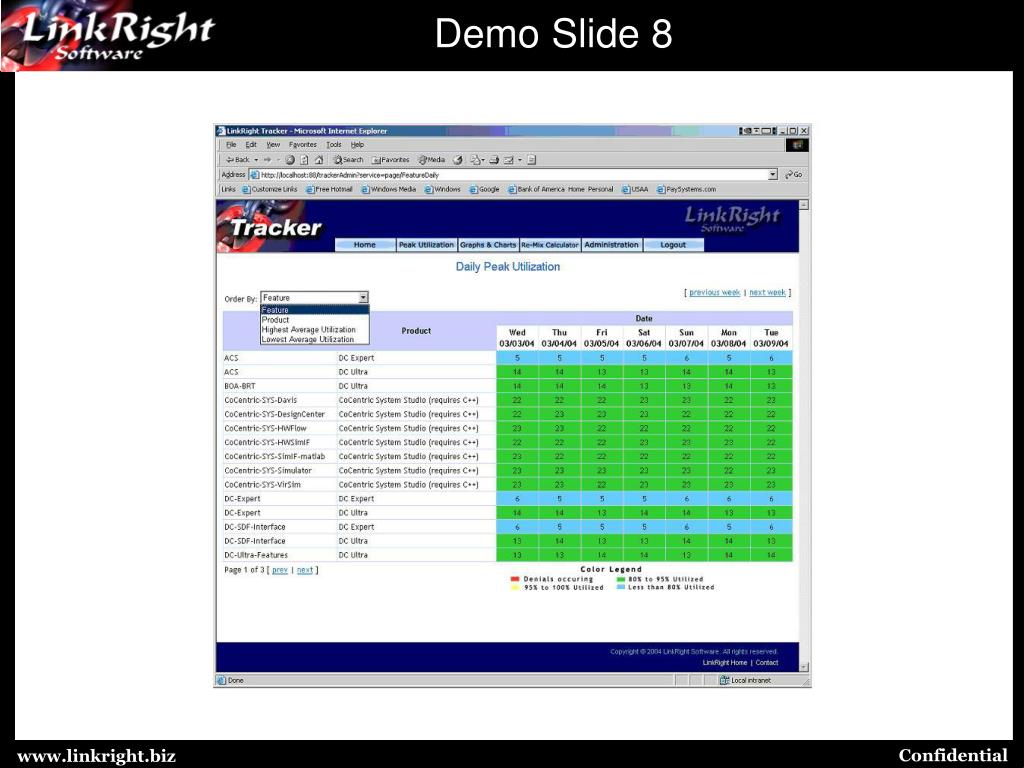The width and height of the screenshot is (1024, 768).
Task: Click the Mail icon in IE toolbar
Action: [475, 160]
